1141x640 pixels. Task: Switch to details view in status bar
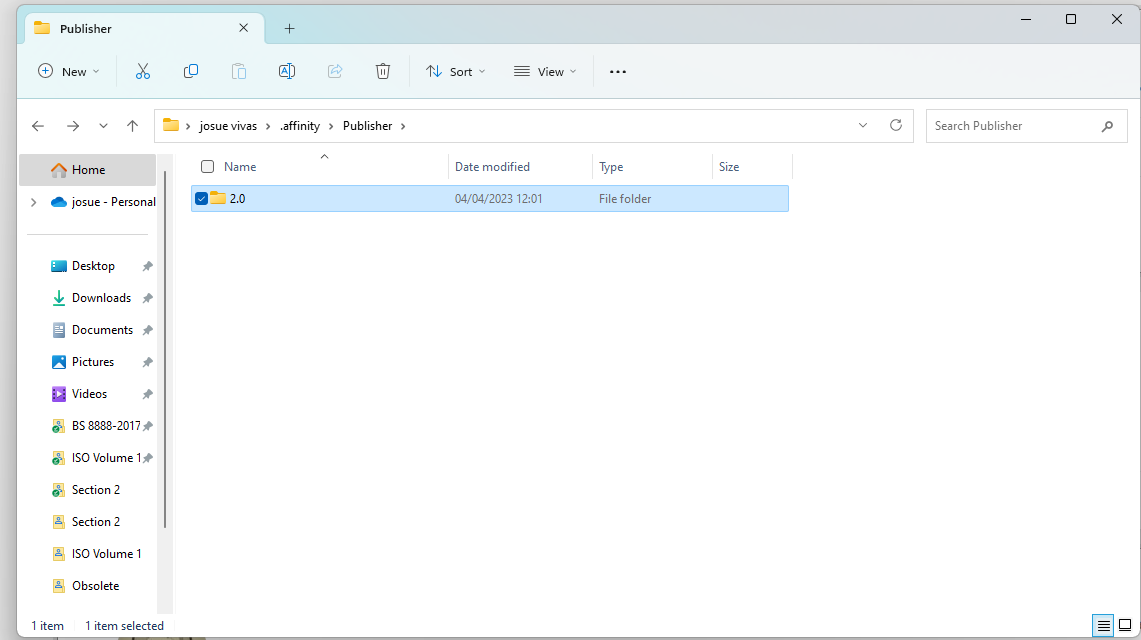click(x=1103, y=626)
